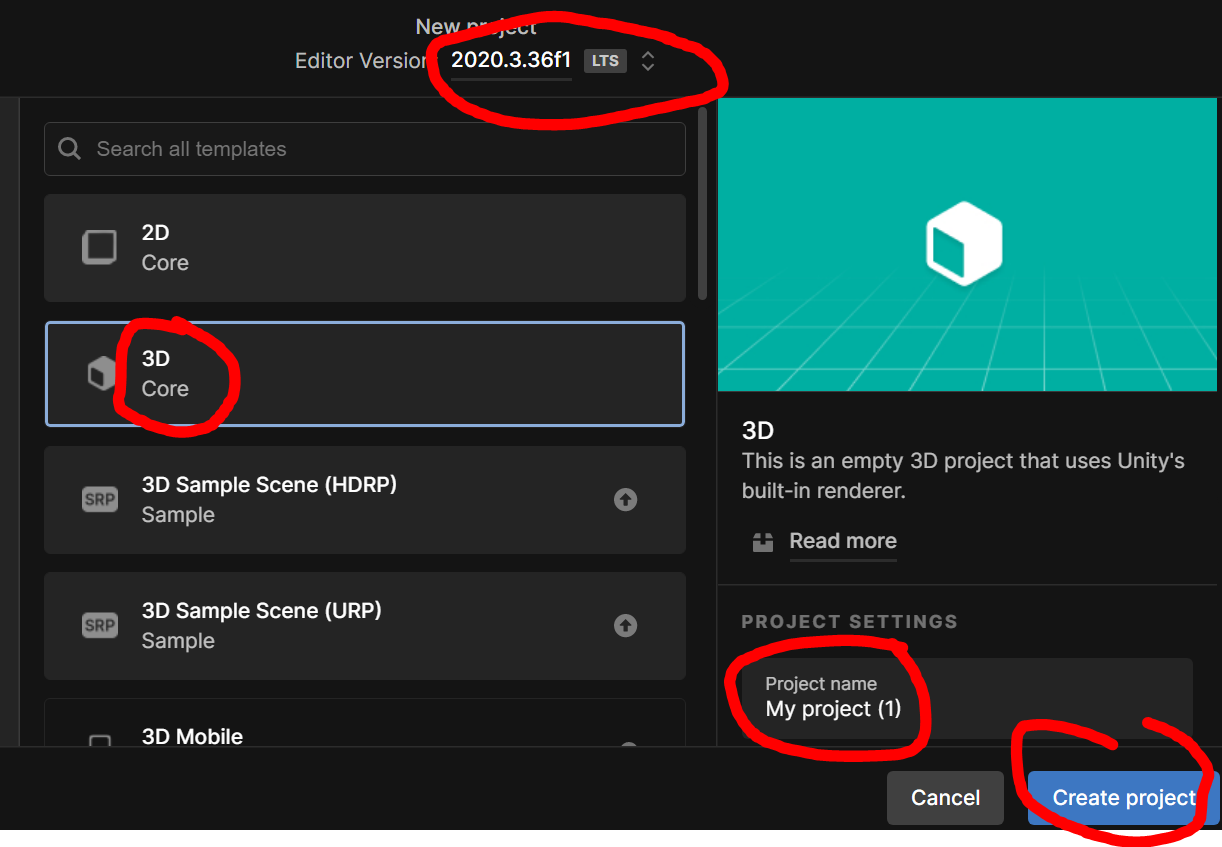Click the icon beside Read more

point(763,542)
